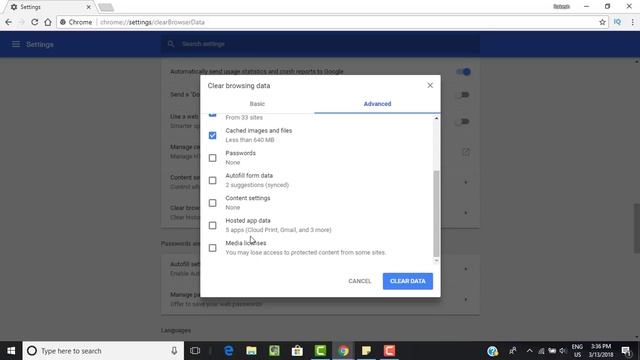Open the green Camtasia taskbar icon
This screenshot has height=360, width=640.
click(x=320, y=351)
